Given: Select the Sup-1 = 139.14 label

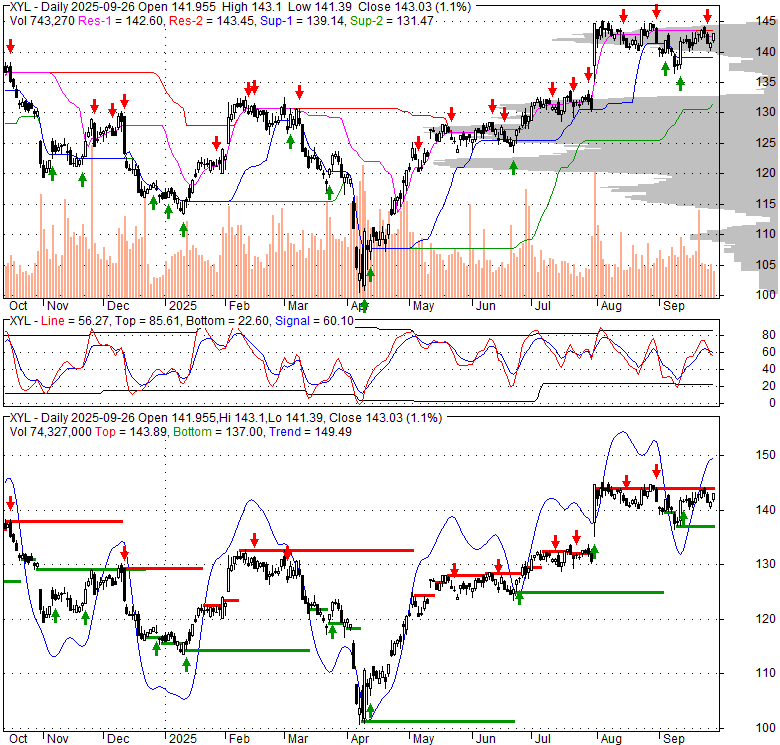Looking at the screenshot, I should pyautogui.click(x=303, y=21).
